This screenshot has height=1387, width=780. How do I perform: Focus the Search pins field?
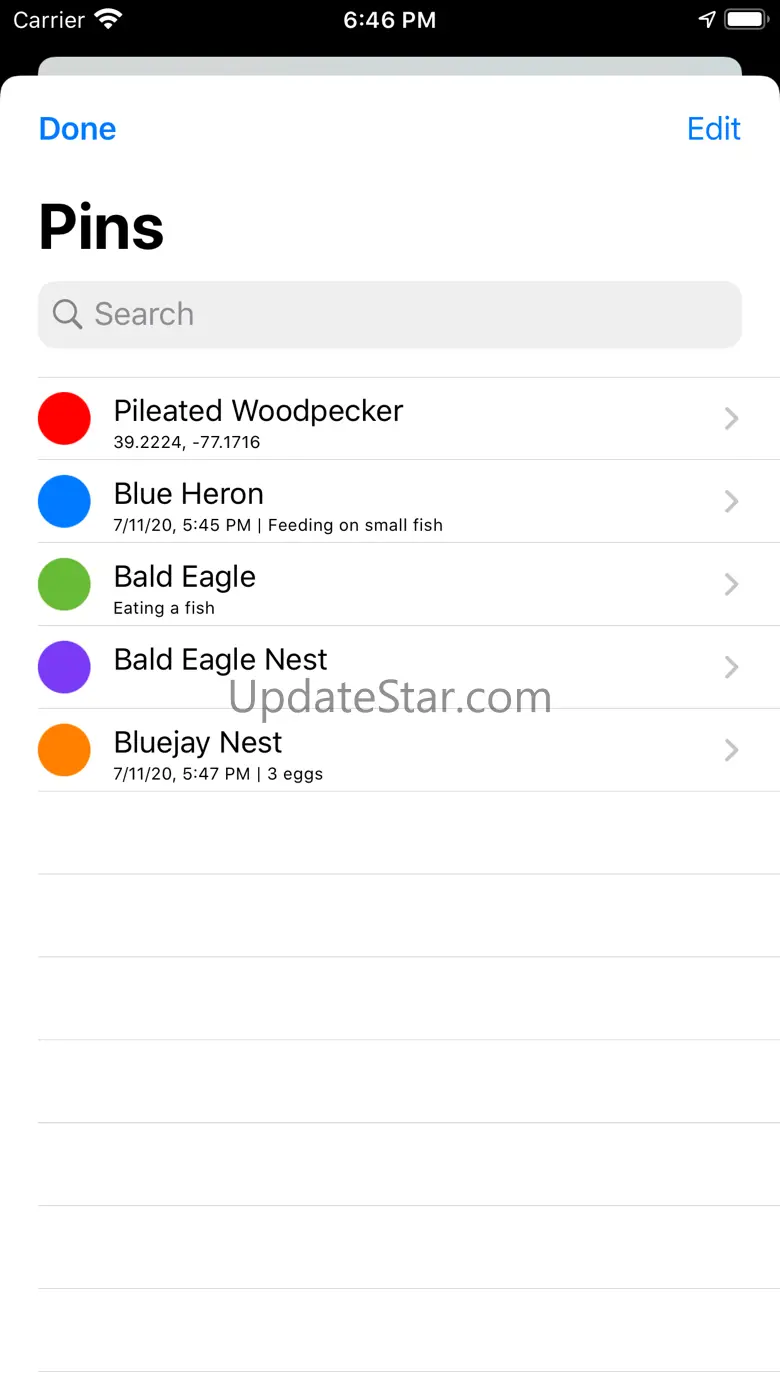point(400,314)
